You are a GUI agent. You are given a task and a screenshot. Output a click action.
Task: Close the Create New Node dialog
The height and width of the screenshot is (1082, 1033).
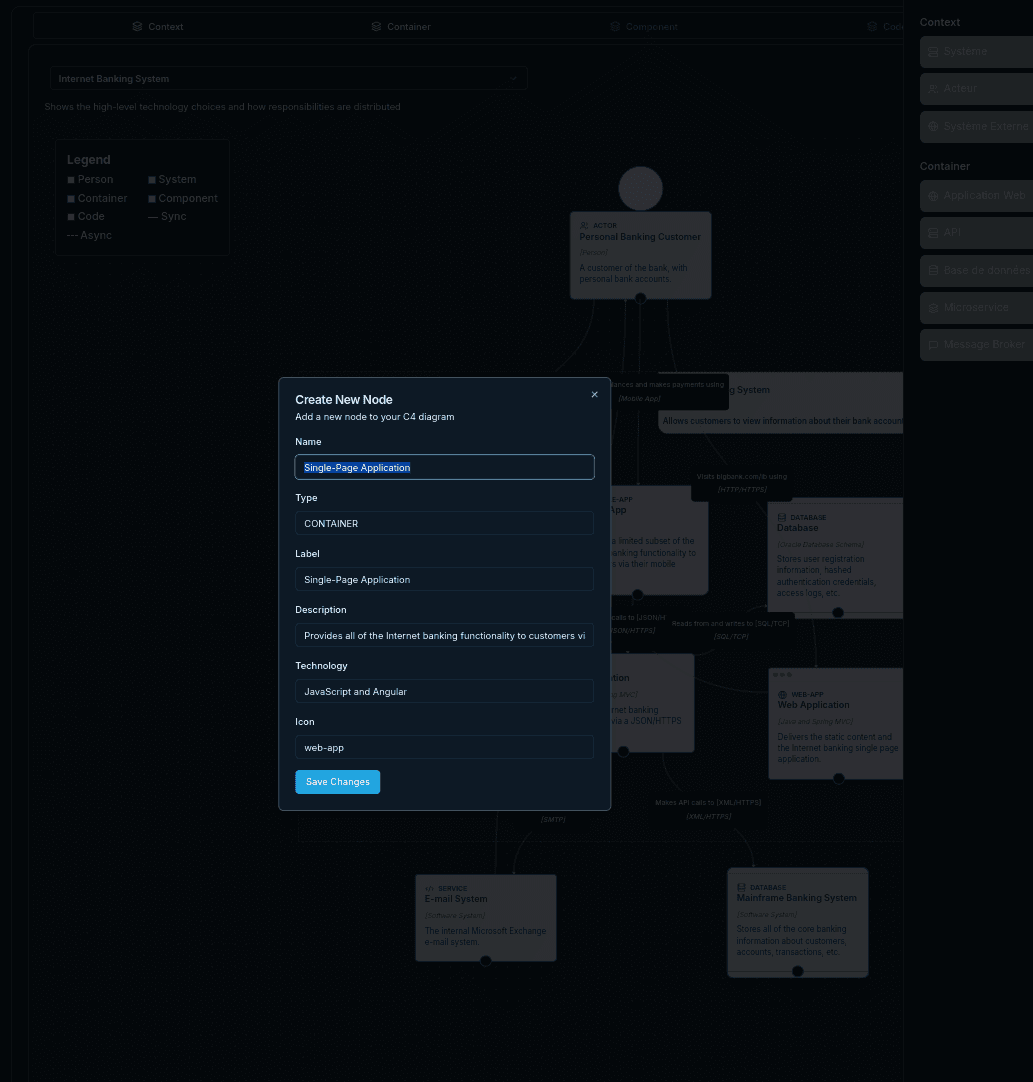pos(594,394)
